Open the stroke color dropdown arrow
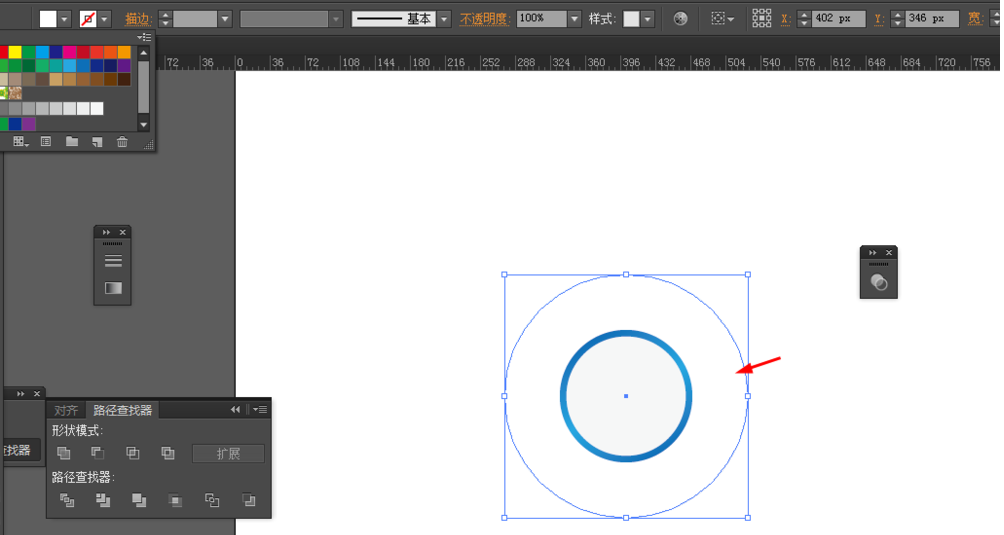This screenshot has height=535, width=1004. pyautogui.click(x=104, y=19)
